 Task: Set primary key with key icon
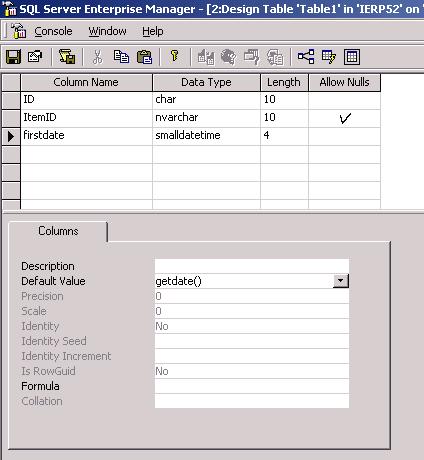pos(174,56)
